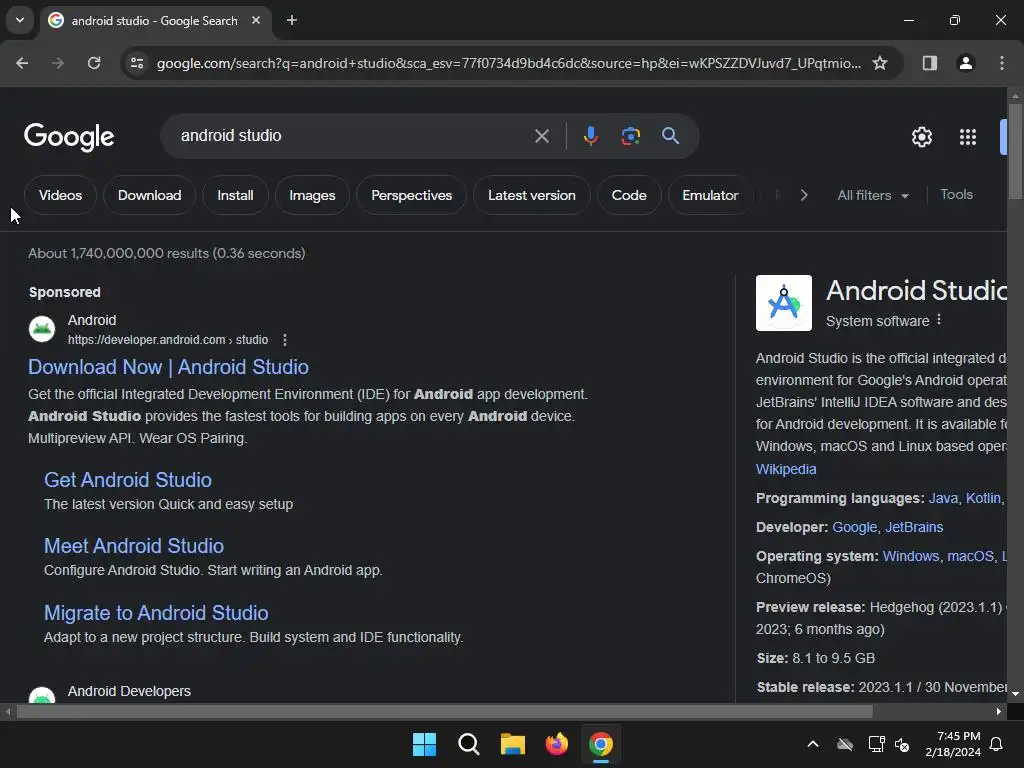Search by image with Google Lens
1024x768 pixels.
[x=630, y=136]
